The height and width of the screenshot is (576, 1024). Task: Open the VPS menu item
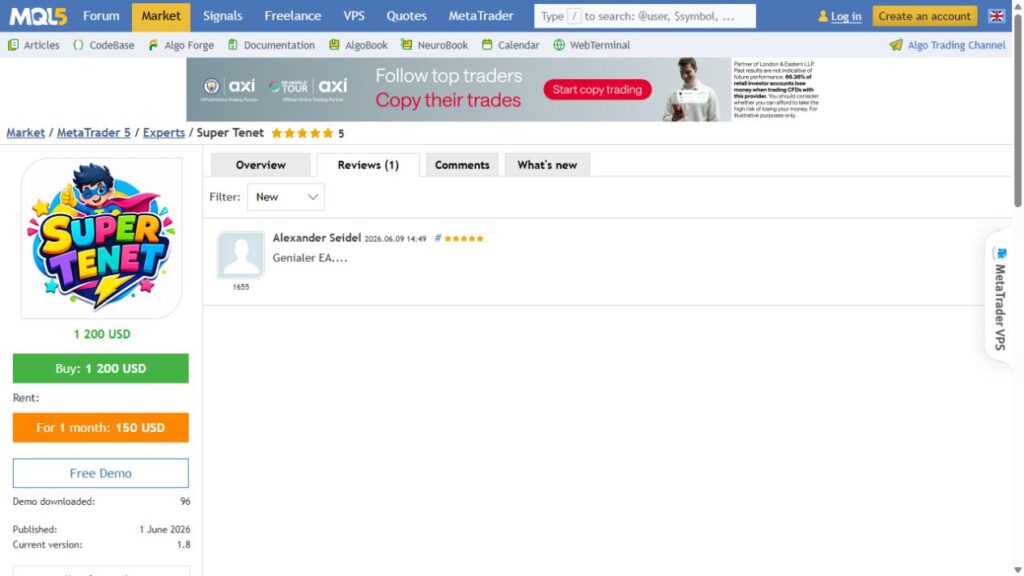pos(354,16)
